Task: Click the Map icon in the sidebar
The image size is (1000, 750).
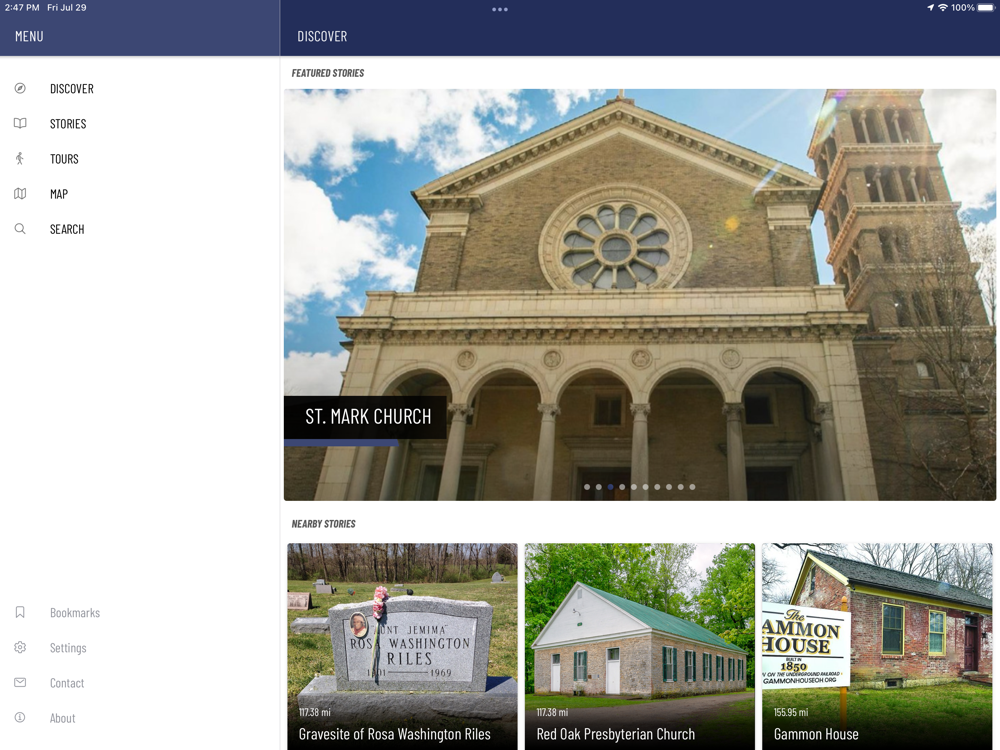Action: (20, 194)
